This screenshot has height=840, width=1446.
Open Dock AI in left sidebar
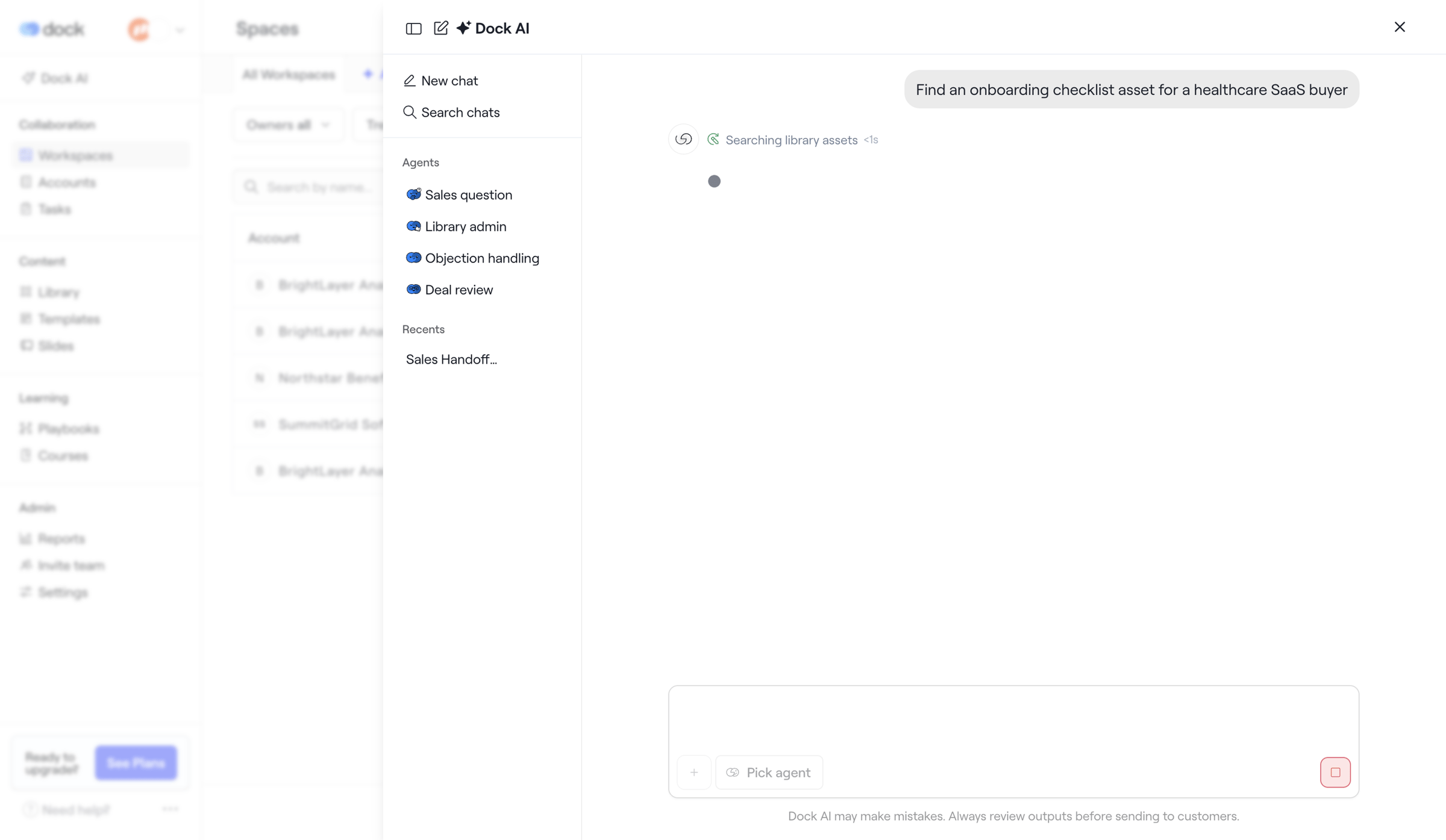[x=55, y=78]
